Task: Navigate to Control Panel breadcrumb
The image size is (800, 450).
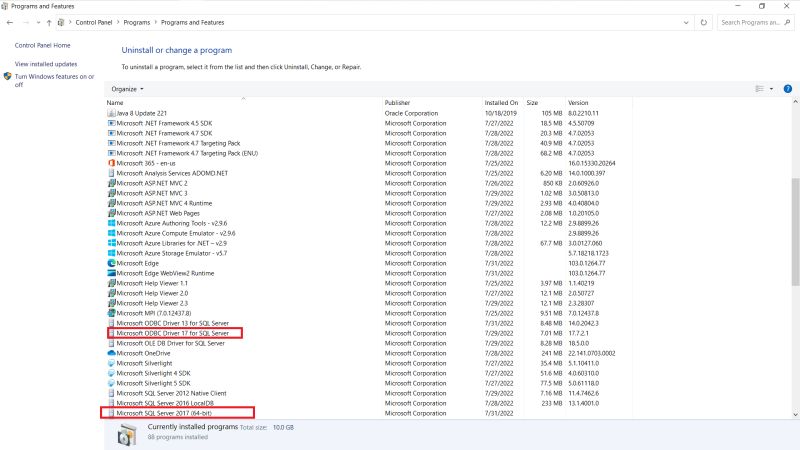Action: tap(94, 22)
